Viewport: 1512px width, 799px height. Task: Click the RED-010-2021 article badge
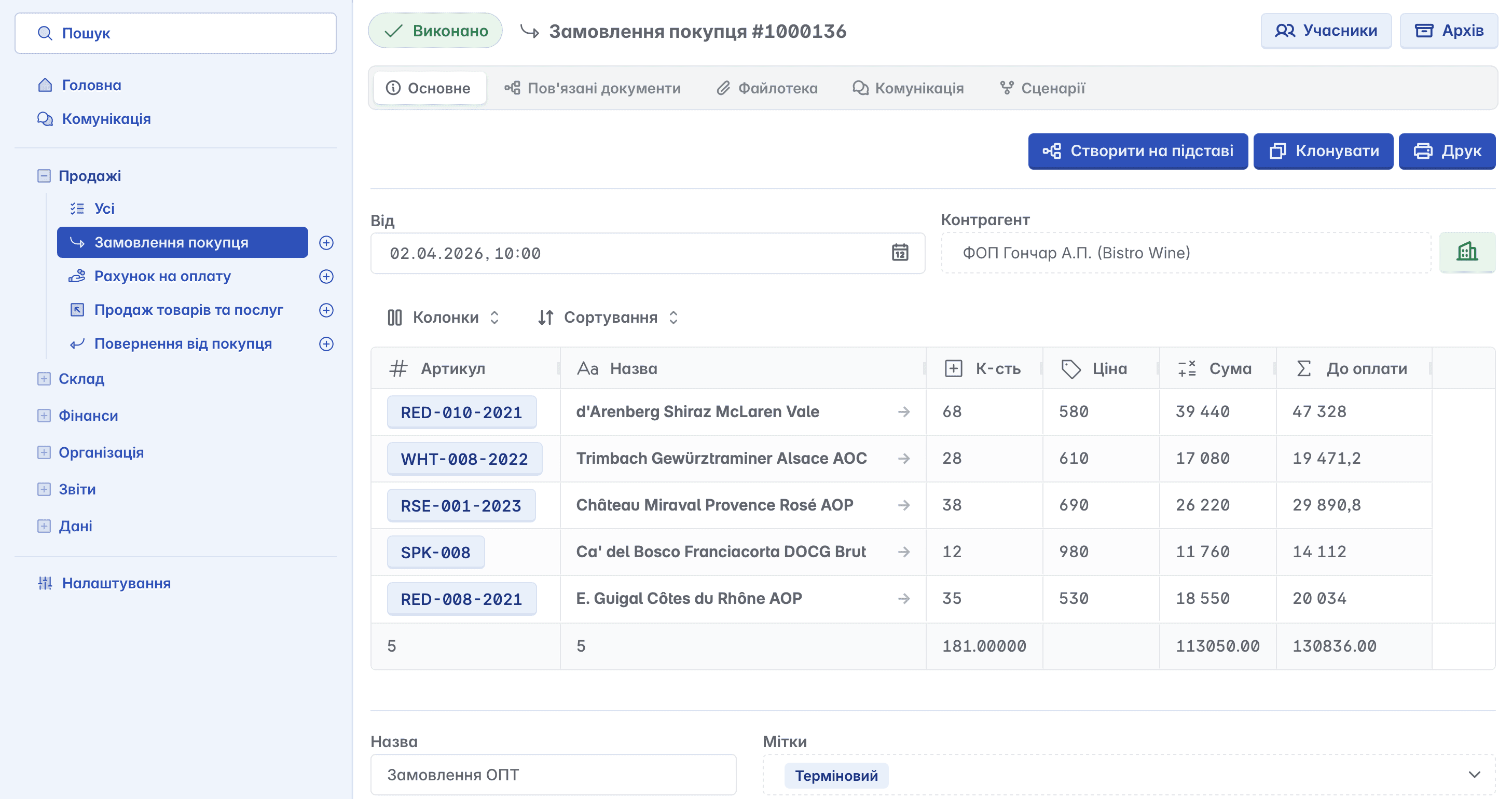(x=461, y=412)
